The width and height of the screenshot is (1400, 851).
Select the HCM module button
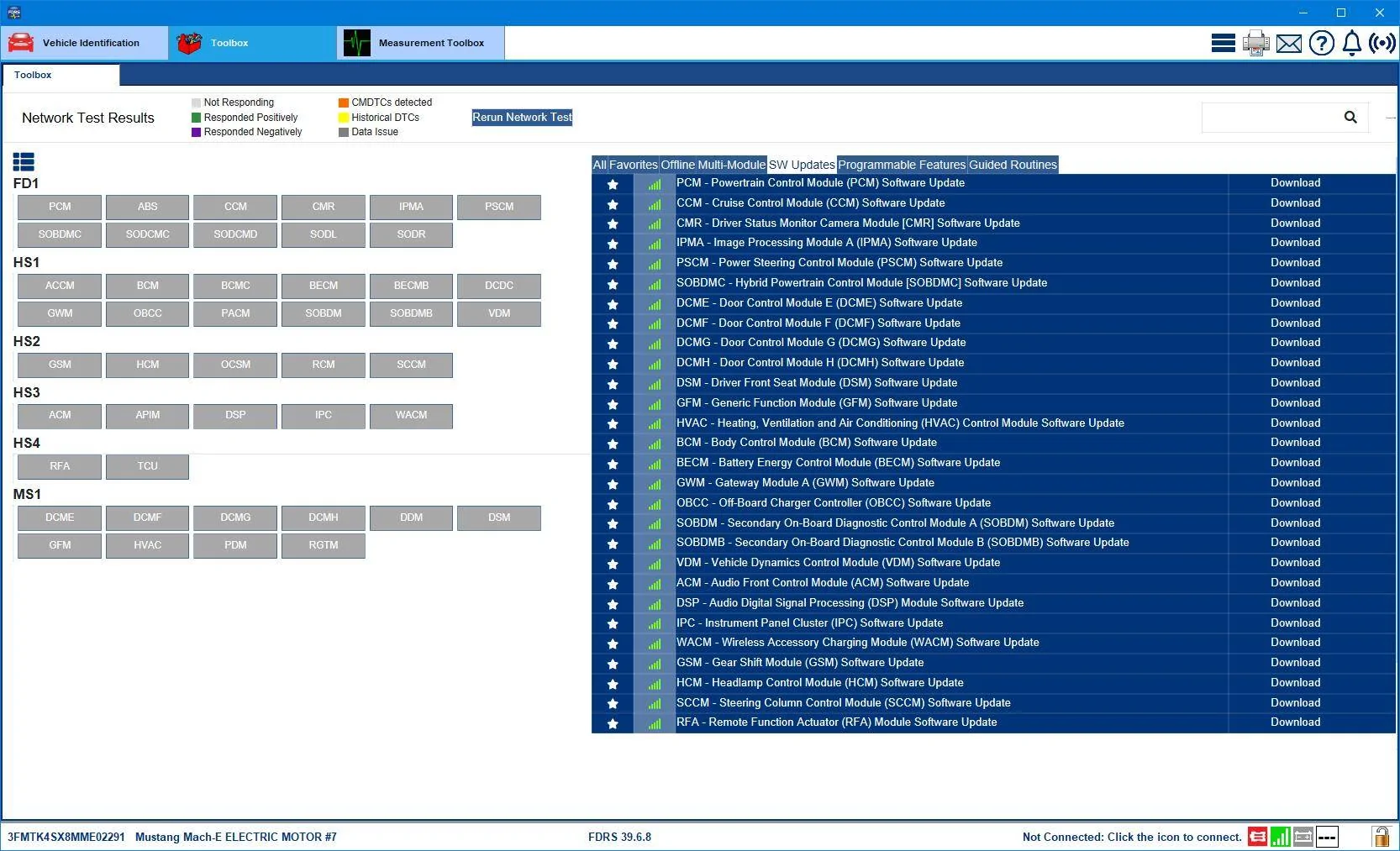(x=148, y=365)
